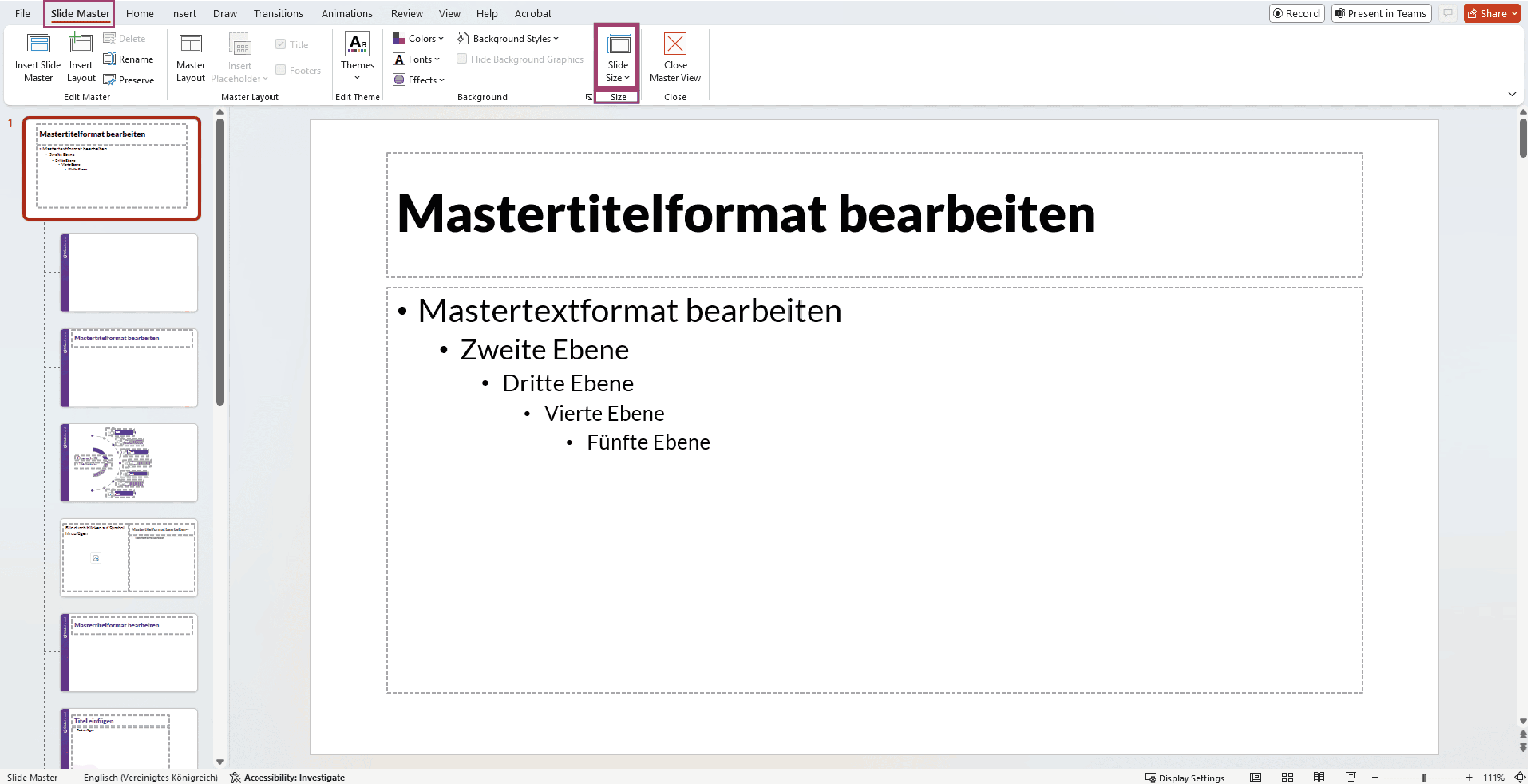Select the two-column picture layout thumbnail
This screenshot has height=784, width=1528.
129,558
